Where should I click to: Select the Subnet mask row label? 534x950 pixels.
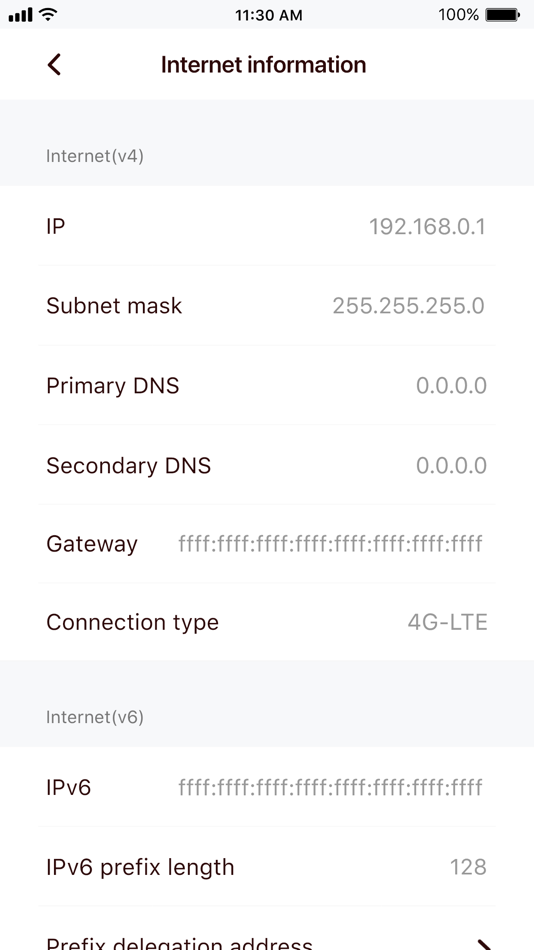(x=114, y=305)
